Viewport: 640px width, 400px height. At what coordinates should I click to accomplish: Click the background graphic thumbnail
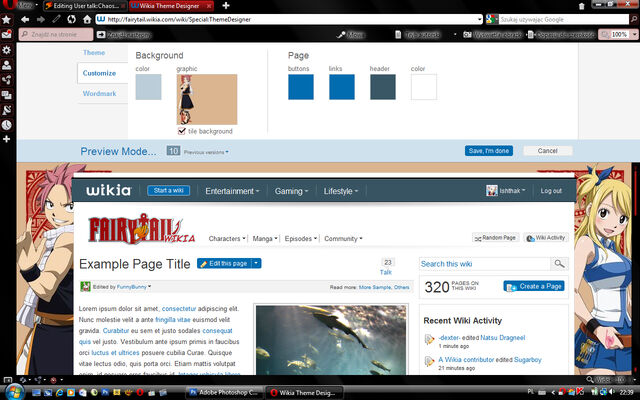pos(207,100)
